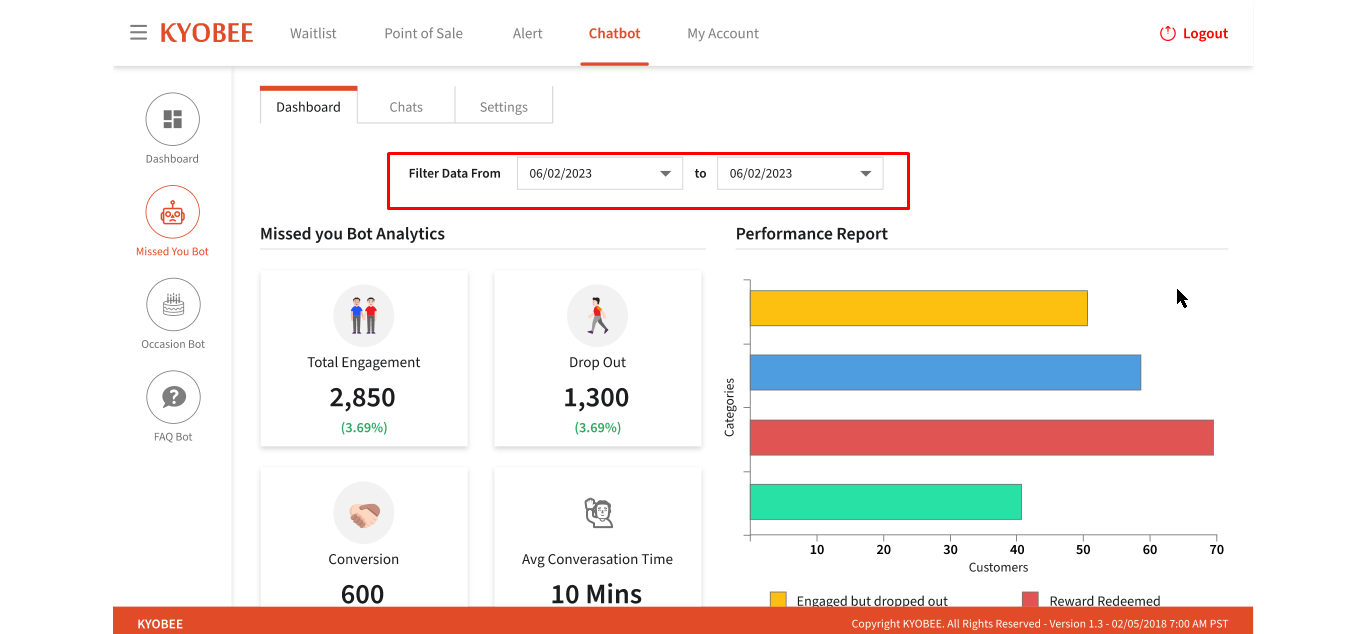This screenshot has height=634, width=1365.
Task: Click the Conversion handshake icon
Action: tap(364, 514)
